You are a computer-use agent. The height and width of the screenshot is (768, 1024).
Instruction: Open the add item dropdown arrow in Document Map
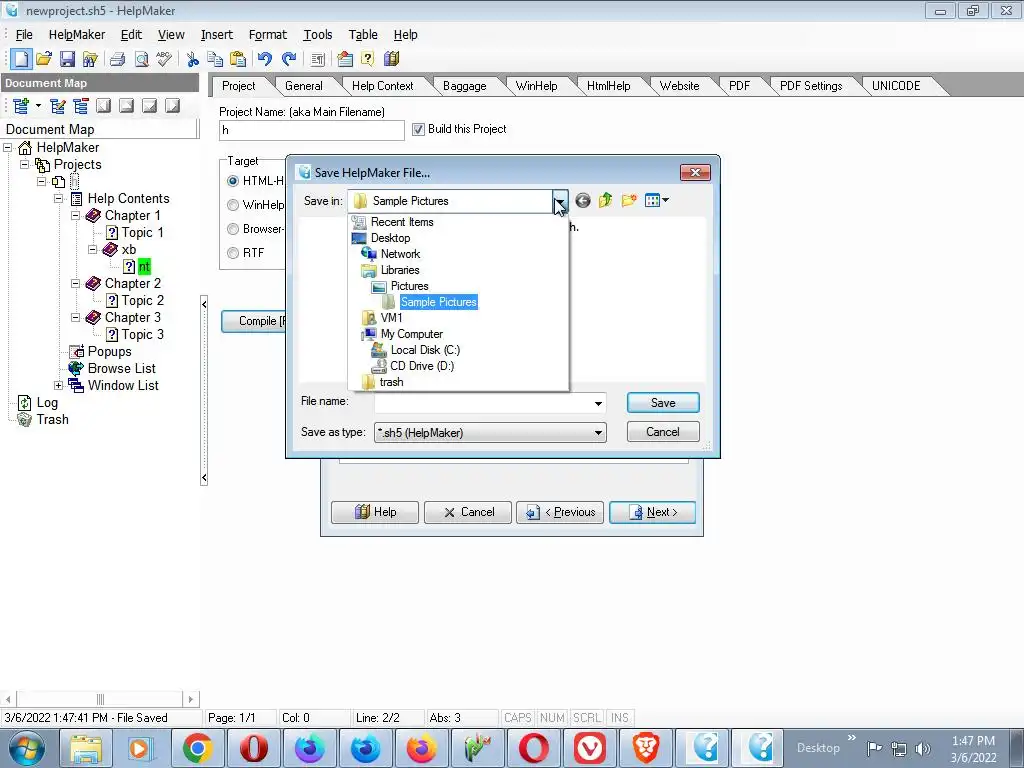(39, 106)
